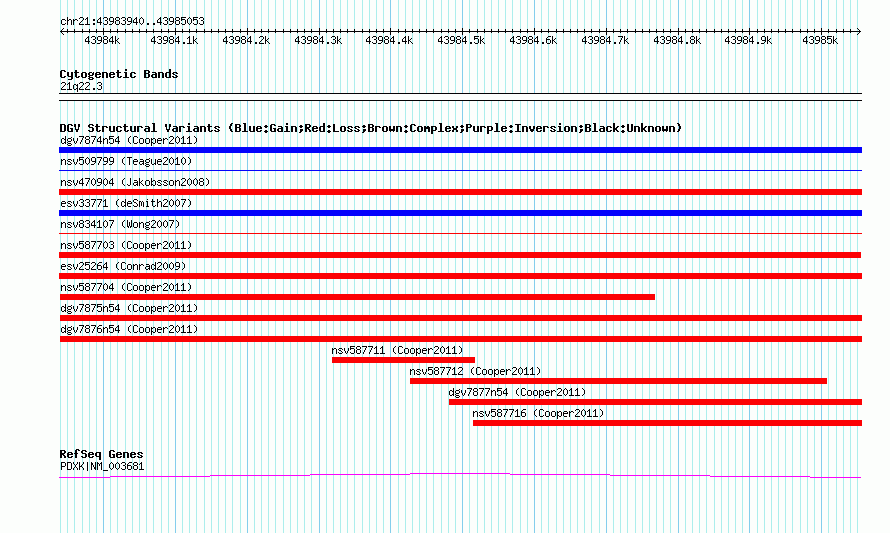Click the chr21:43983940..43985053 coordinates label
The width and height of the screenshot is (890, 533).
coord(132,21)
